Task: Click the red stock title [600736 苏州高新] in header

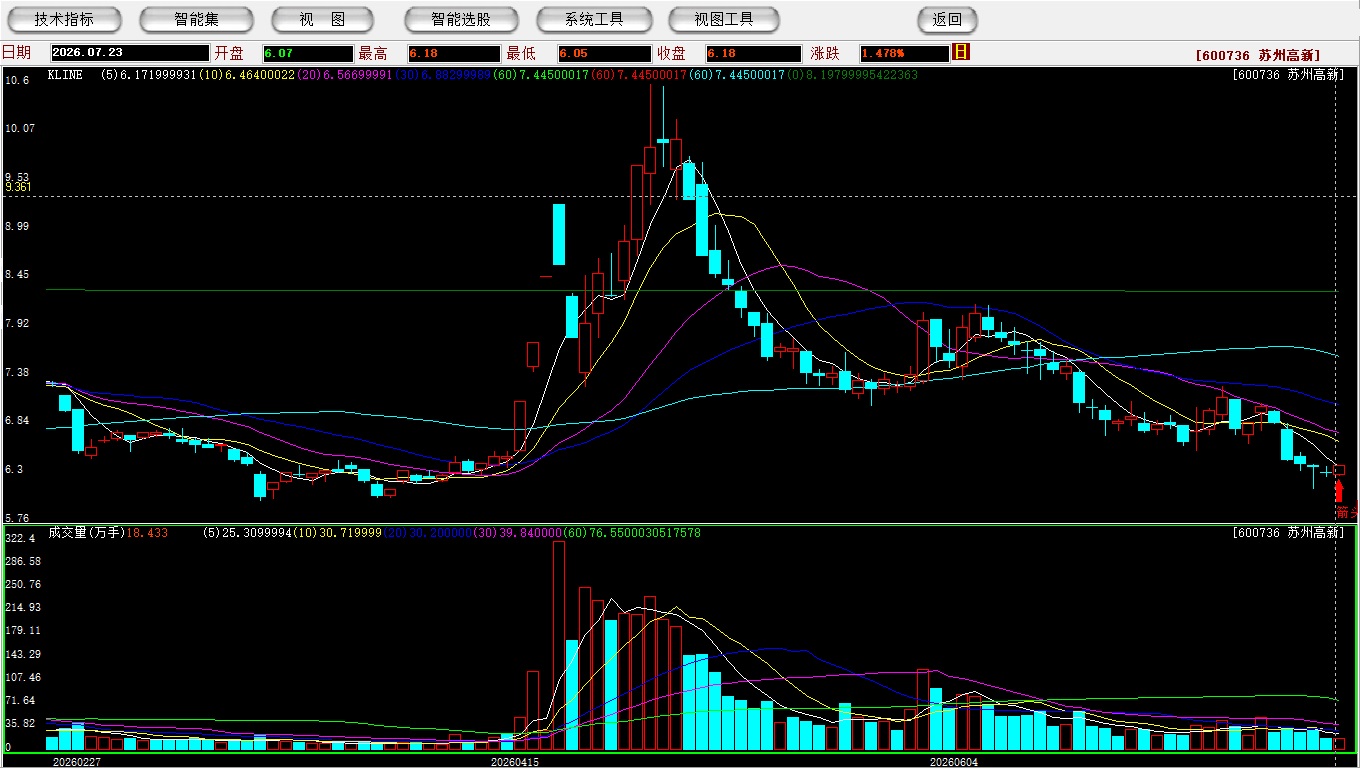Action: 1258,56
